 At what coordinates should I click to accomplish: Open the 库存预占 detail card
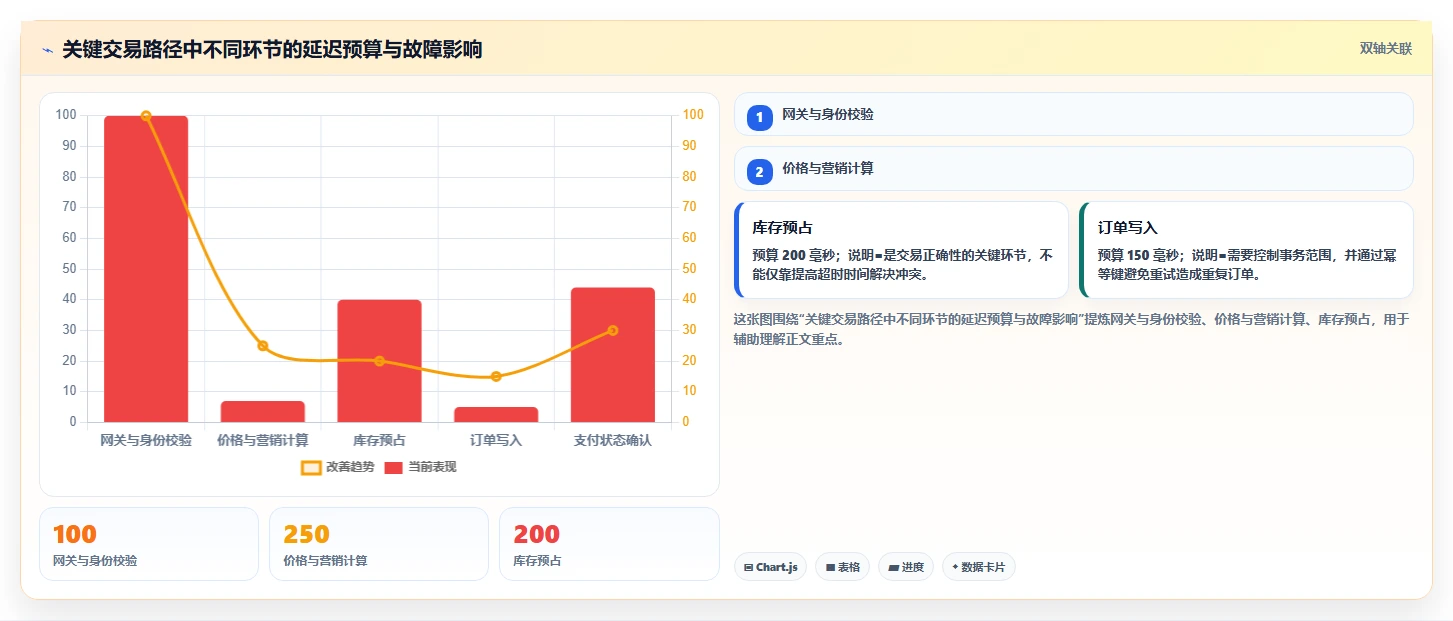tap(901, 250)
